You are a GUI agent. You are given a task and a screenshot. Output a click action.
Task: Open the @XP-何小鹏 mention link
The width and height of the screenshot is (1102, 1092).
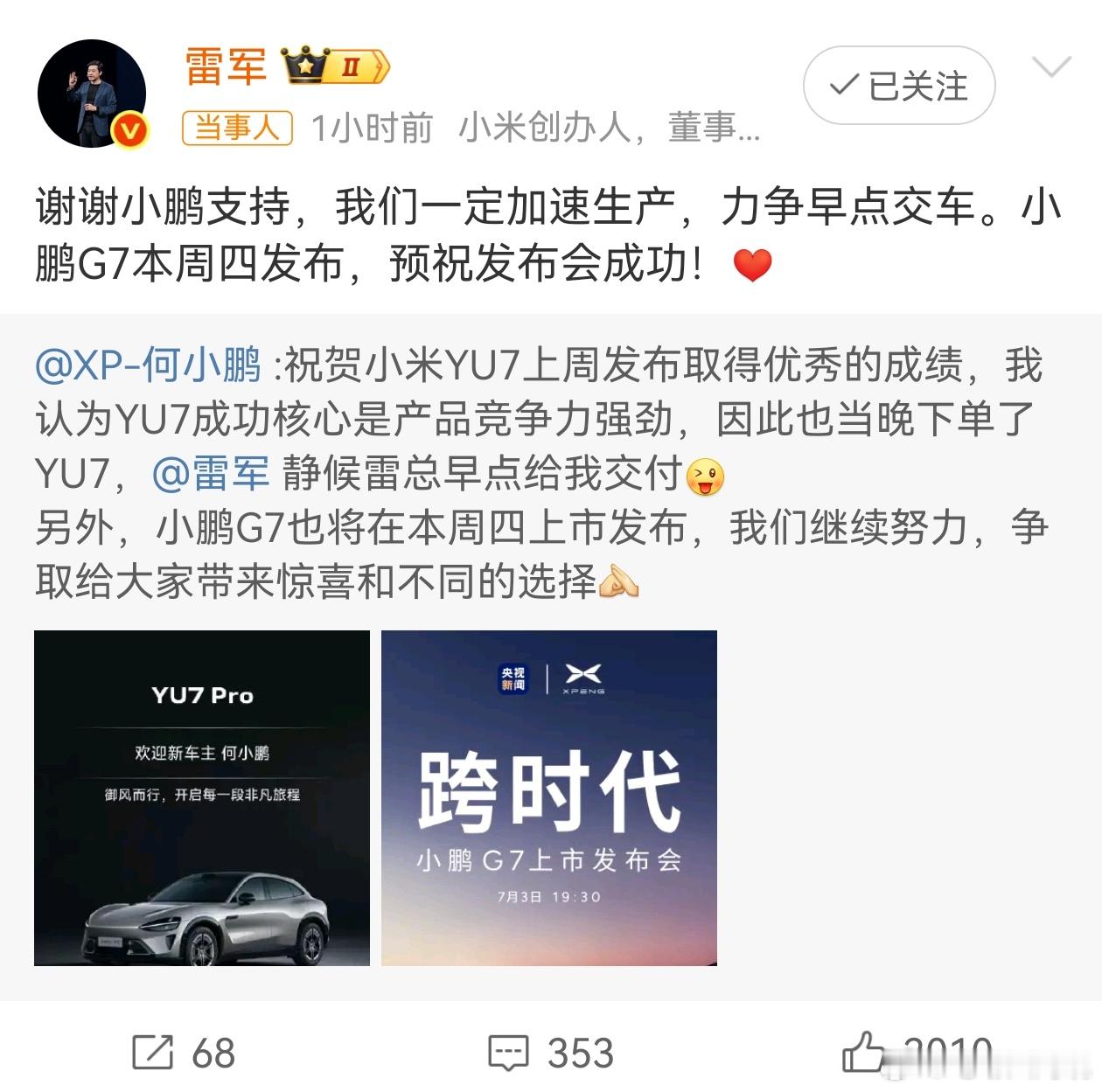[x=149, y=365]
